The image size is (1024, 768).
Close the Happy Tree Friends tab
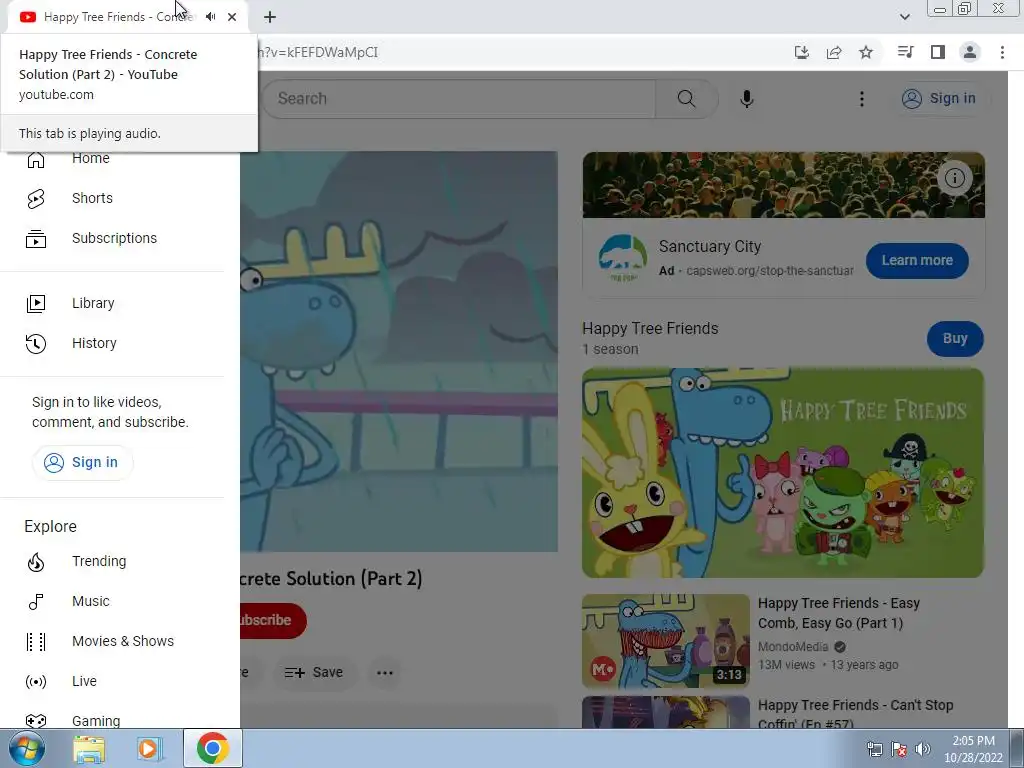coord(232,17)
